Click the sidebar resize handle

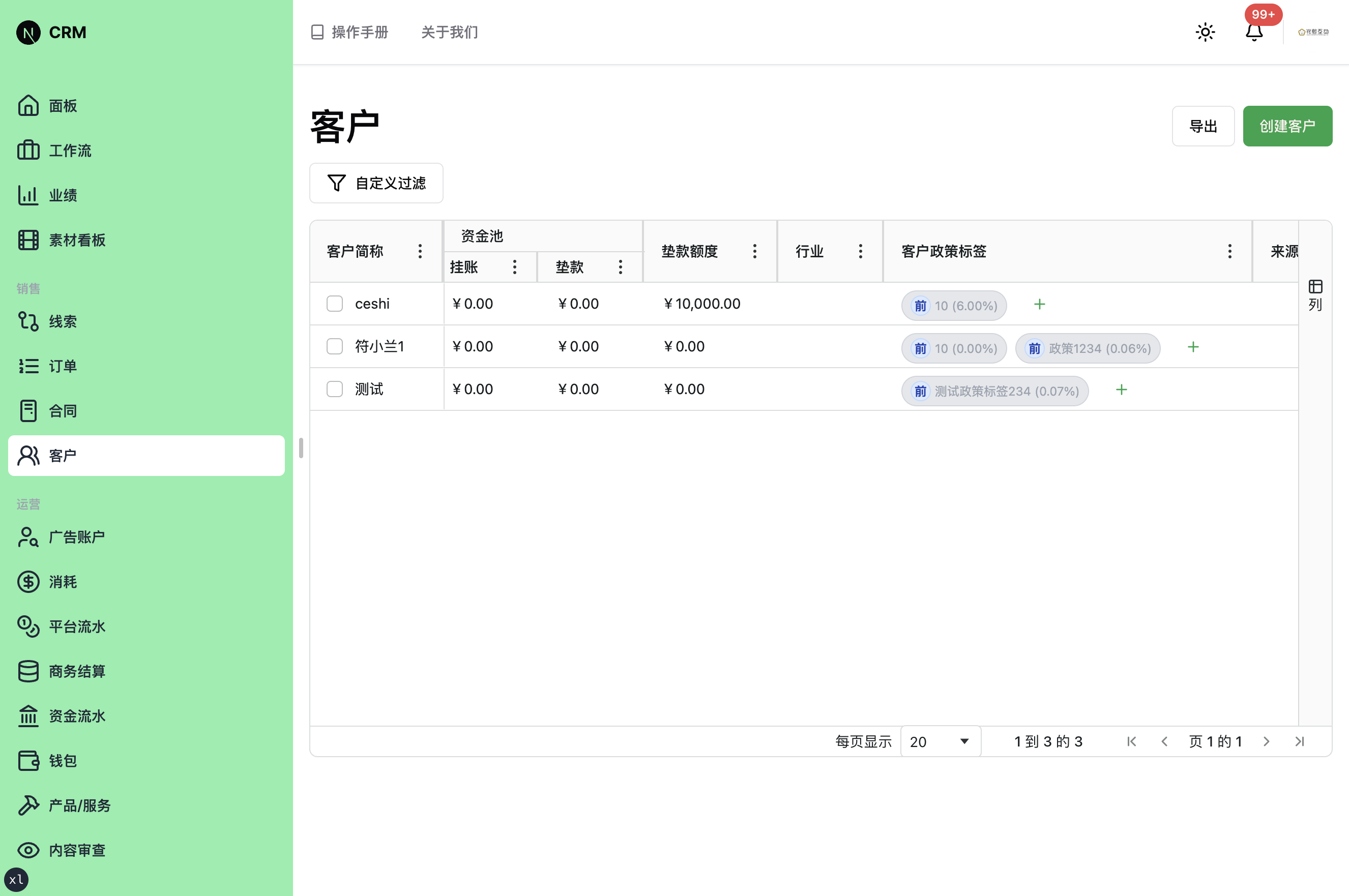click(301, 448)
